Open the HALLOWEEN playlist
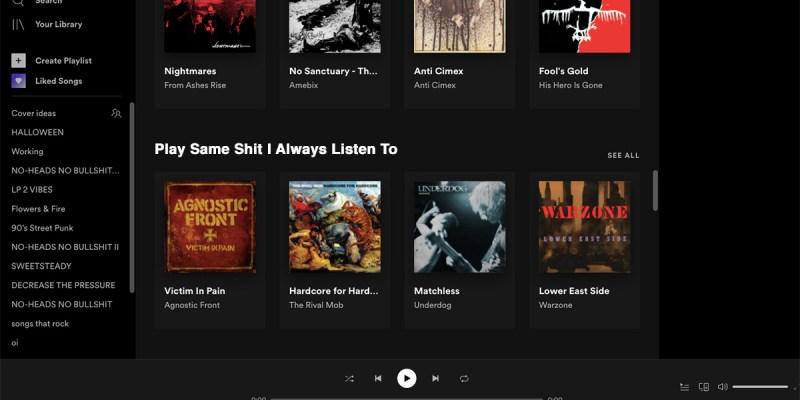800x400 pixels. 38,132
